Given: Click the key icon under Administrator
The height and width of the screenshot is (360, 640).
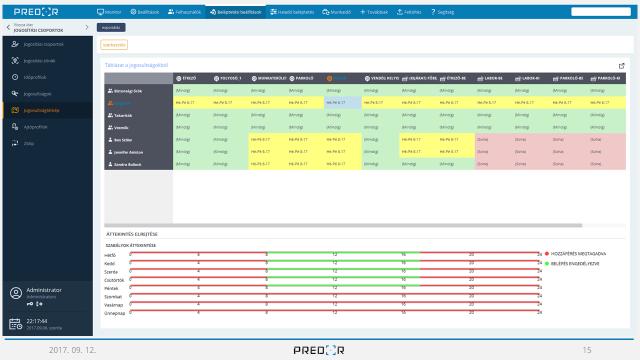Looking at the screenshot, I should (x=30, y=304).
